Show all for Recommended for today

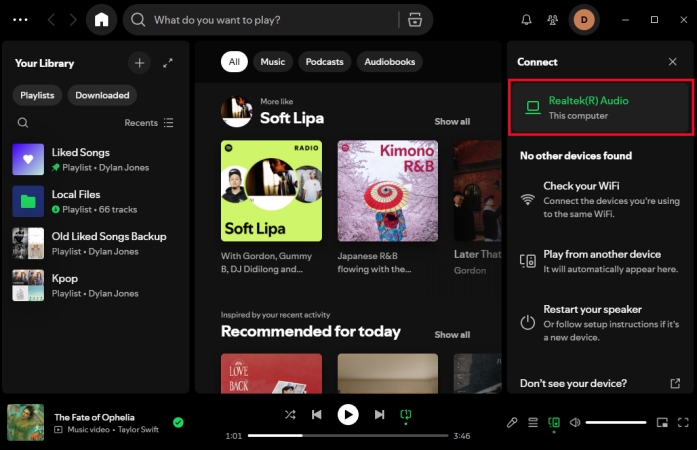(x=452, y=334)
